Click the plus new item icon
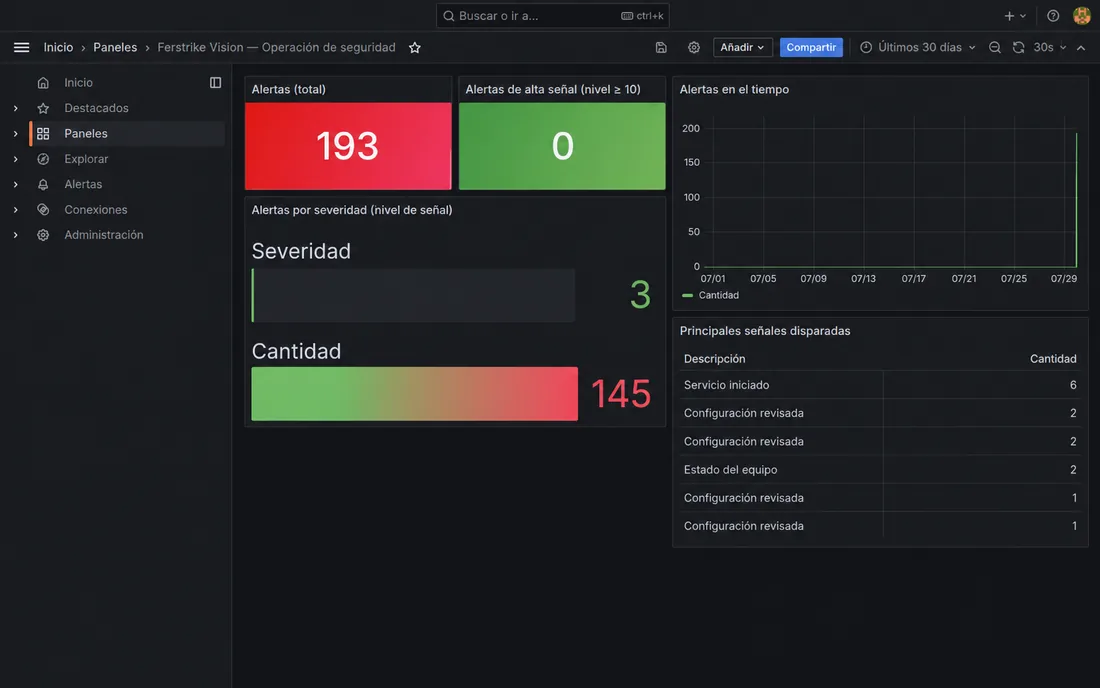 [x=1009, y=15]
